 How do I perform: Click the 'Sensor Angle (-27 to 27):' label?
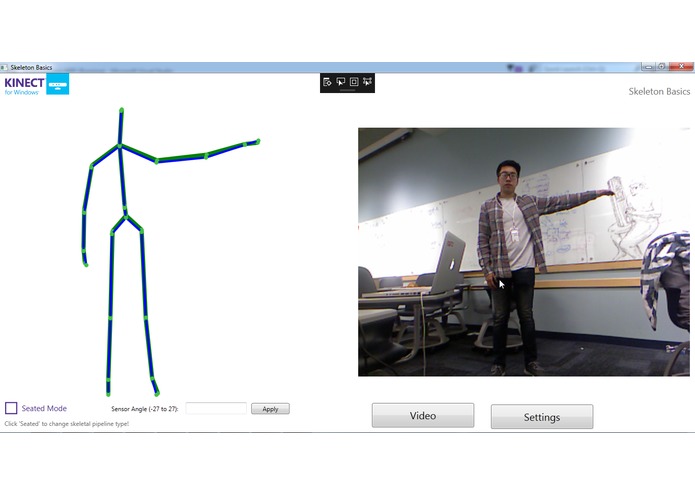(144, 409)
